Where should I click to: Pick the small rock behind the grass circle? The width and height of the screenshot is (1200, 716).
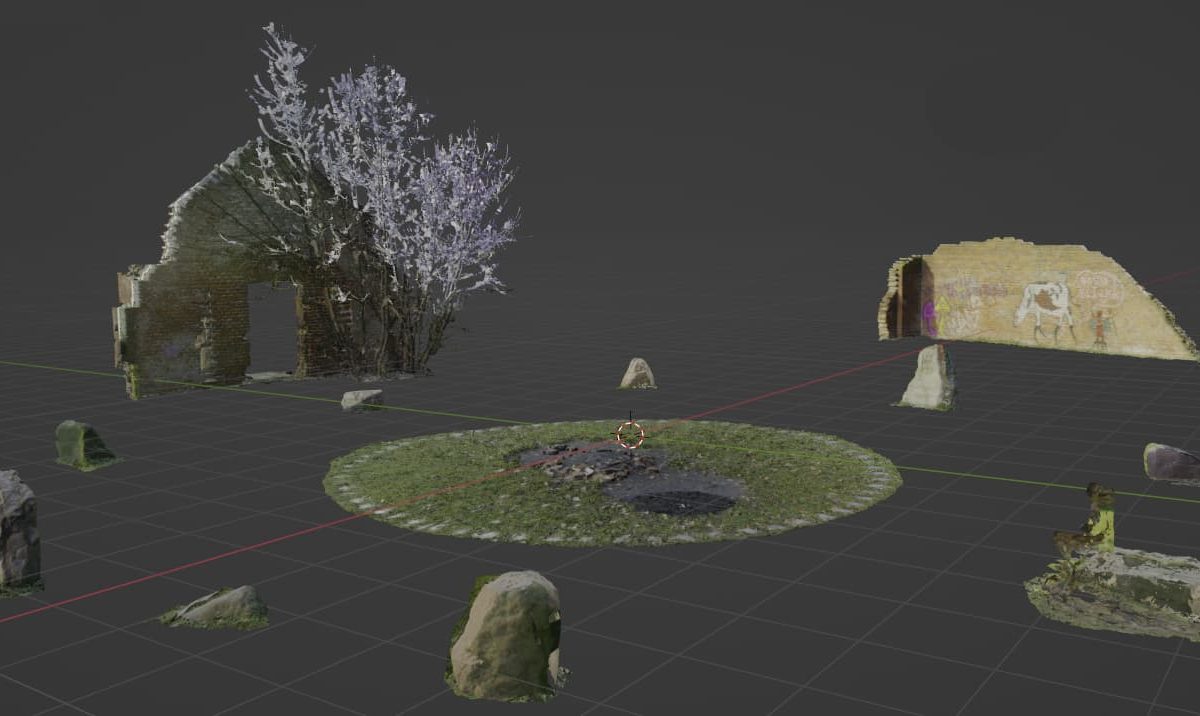pos(637,374)
